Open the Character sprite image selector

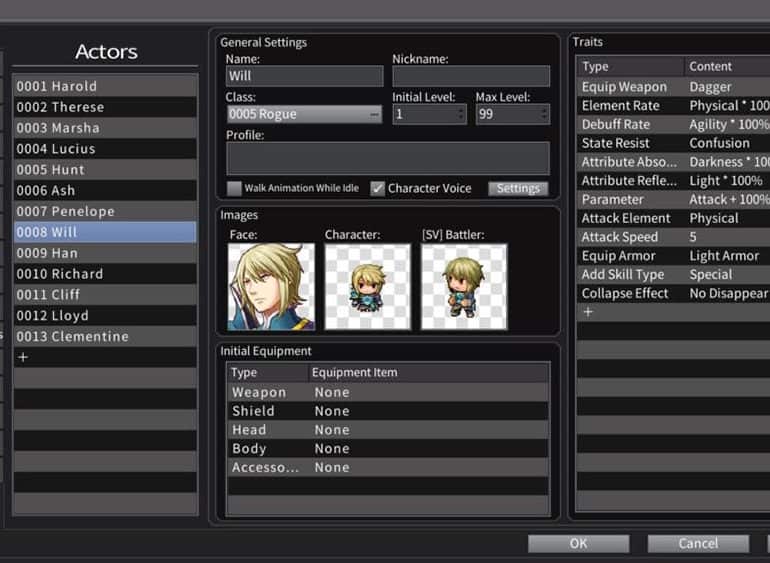click(x=367, y=286)
